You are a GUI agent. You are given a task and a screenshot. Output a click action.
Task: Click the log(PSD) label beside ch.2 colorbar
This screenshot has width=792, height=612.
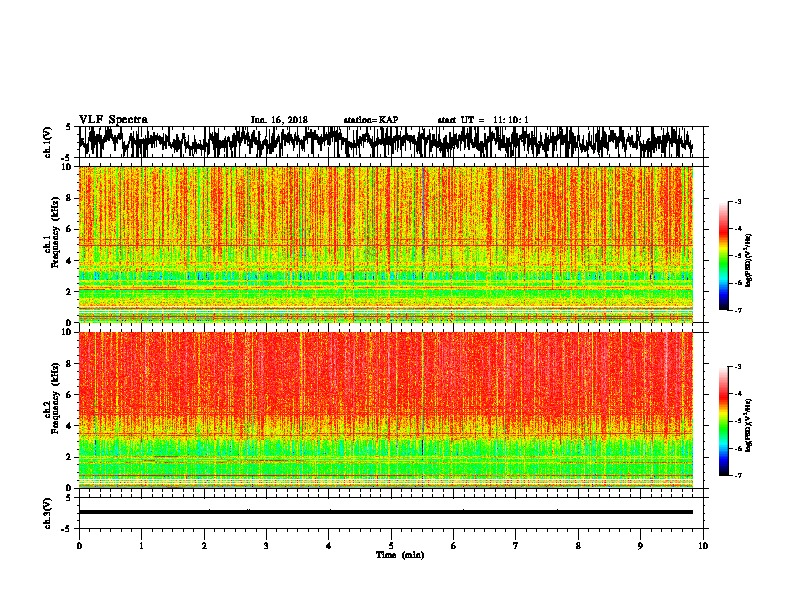pyautogui.click(x=748, y=425)
